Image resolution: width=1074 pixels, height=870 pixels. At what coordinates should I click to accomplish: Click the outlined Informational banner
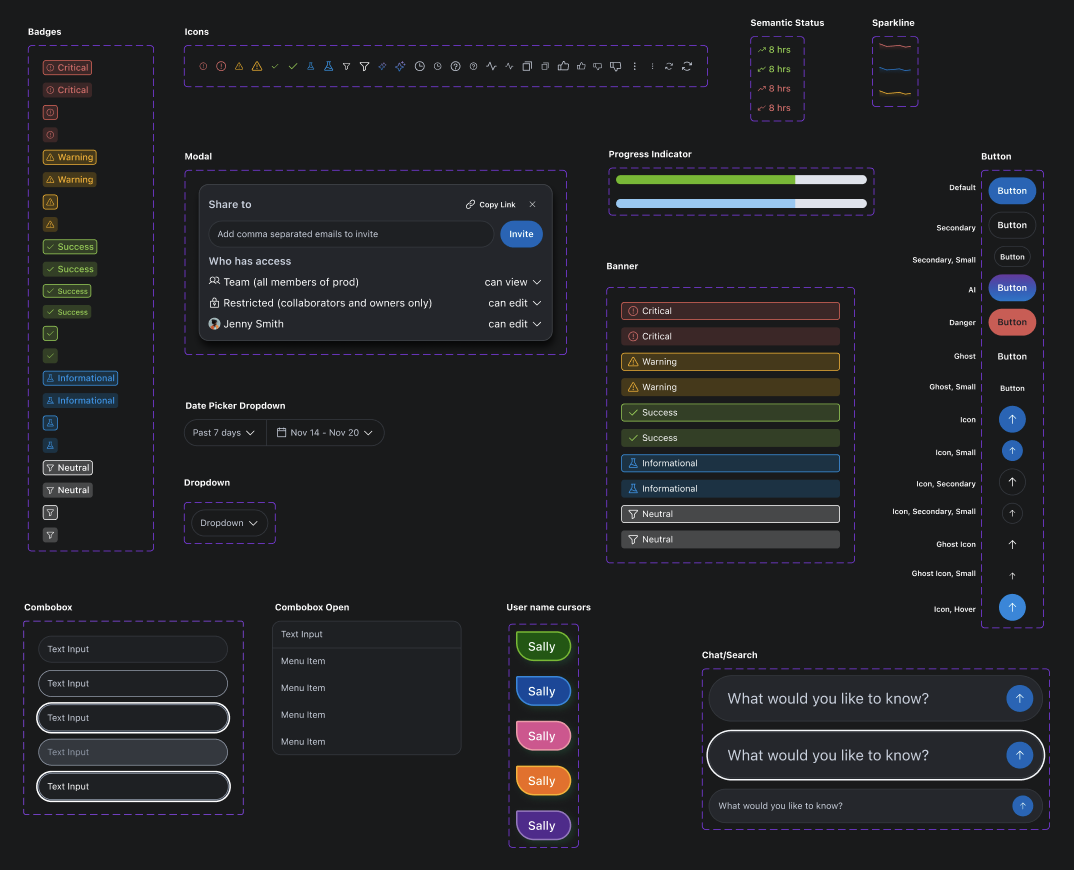tap(730, 463)
